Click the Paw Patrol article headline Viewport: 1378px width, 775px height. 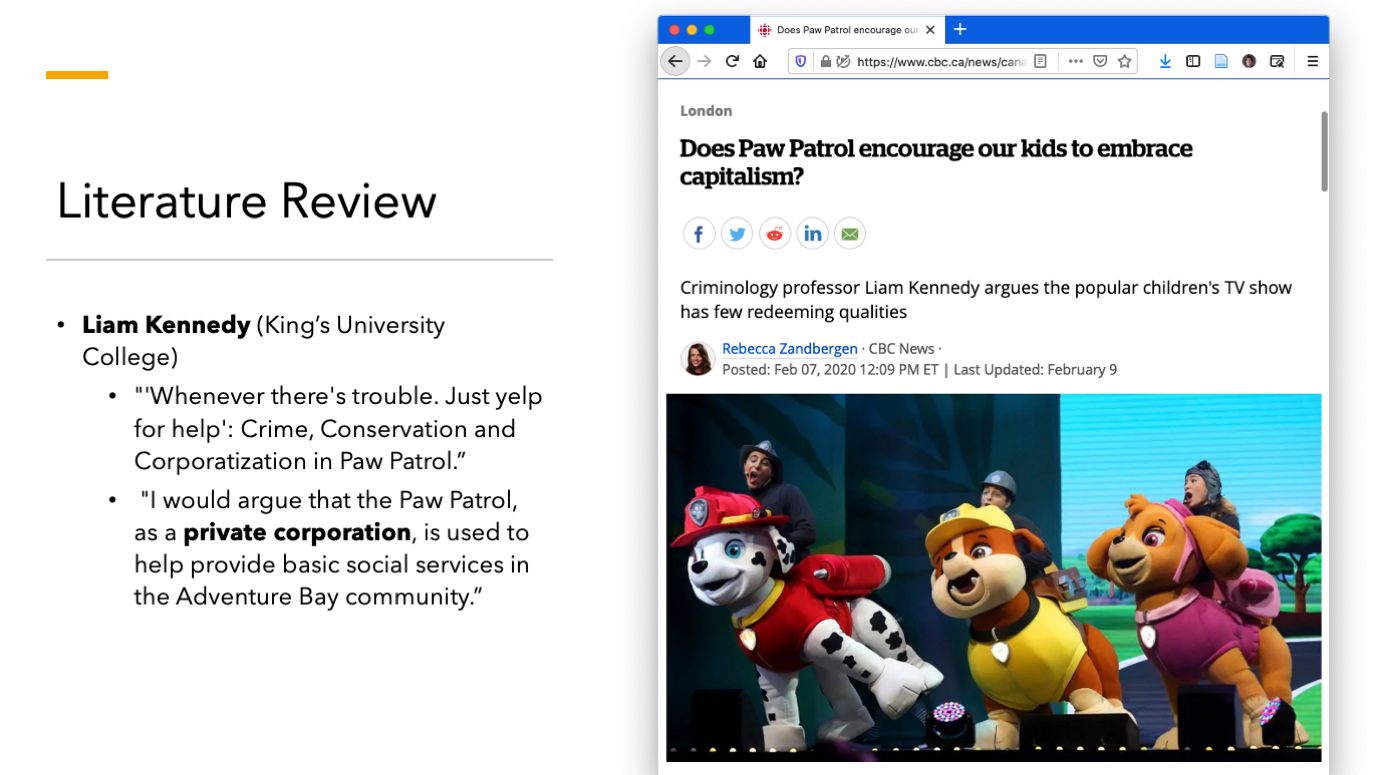[936, 162]
